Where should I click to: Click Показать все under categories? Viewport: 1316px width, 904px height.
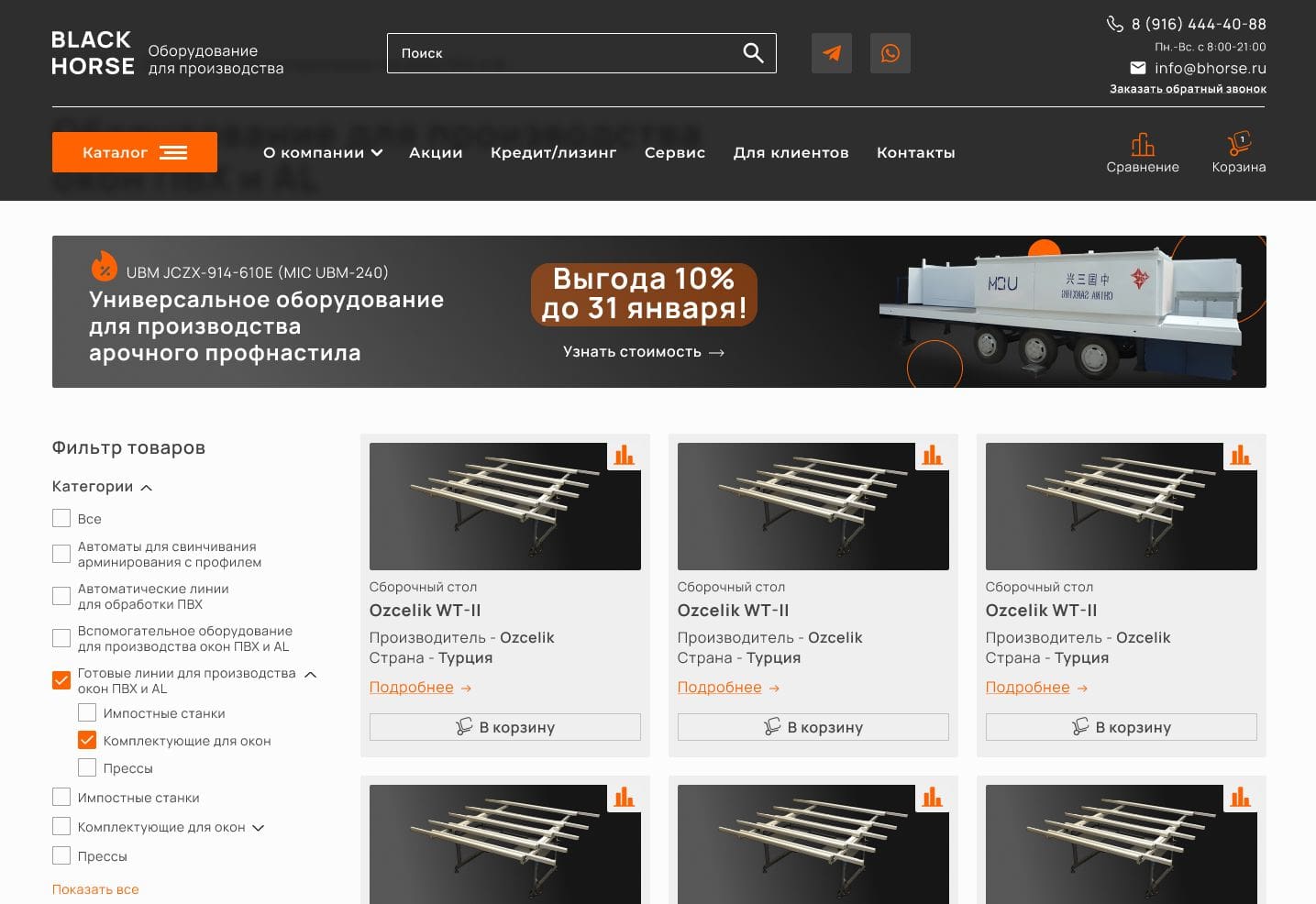point(95,889)
